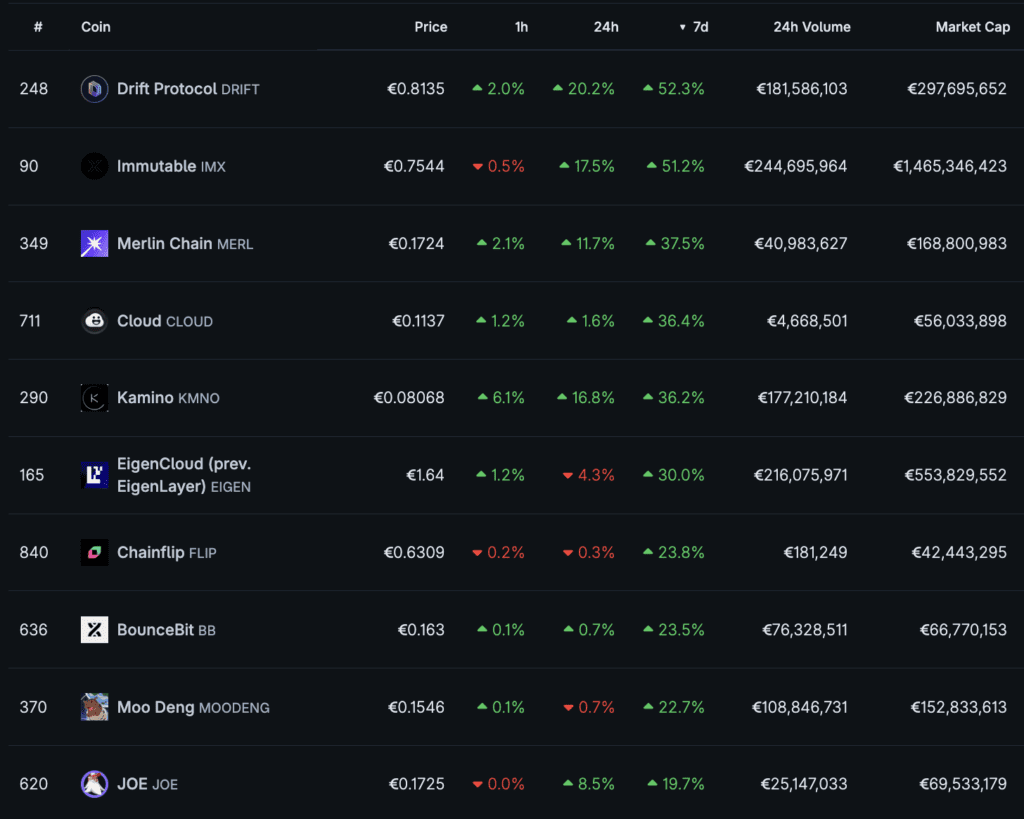
Task: Click Drift Protocol price €0.8135
Action: click(x=415, y=89)
